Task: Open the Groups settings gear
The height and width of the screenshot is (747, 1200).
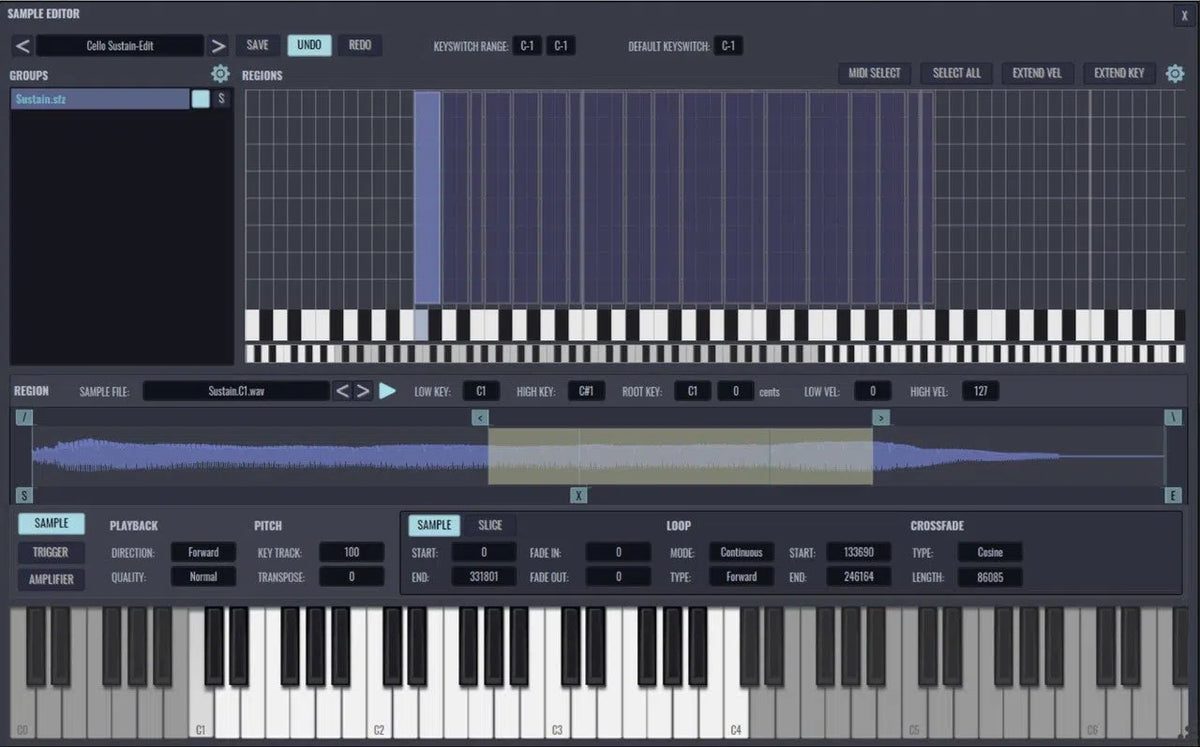Action: (x=220, y=73)
